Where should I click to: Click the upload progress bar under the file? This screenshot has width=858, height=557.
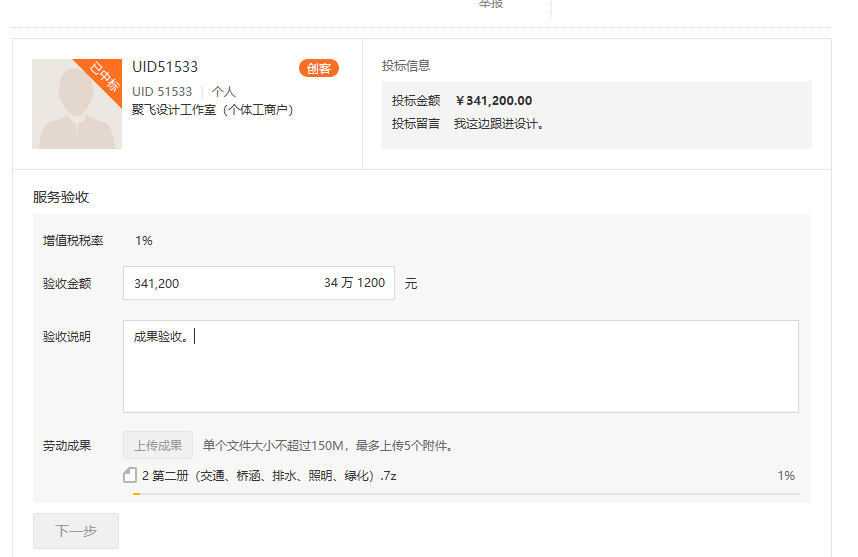(465, 493)
